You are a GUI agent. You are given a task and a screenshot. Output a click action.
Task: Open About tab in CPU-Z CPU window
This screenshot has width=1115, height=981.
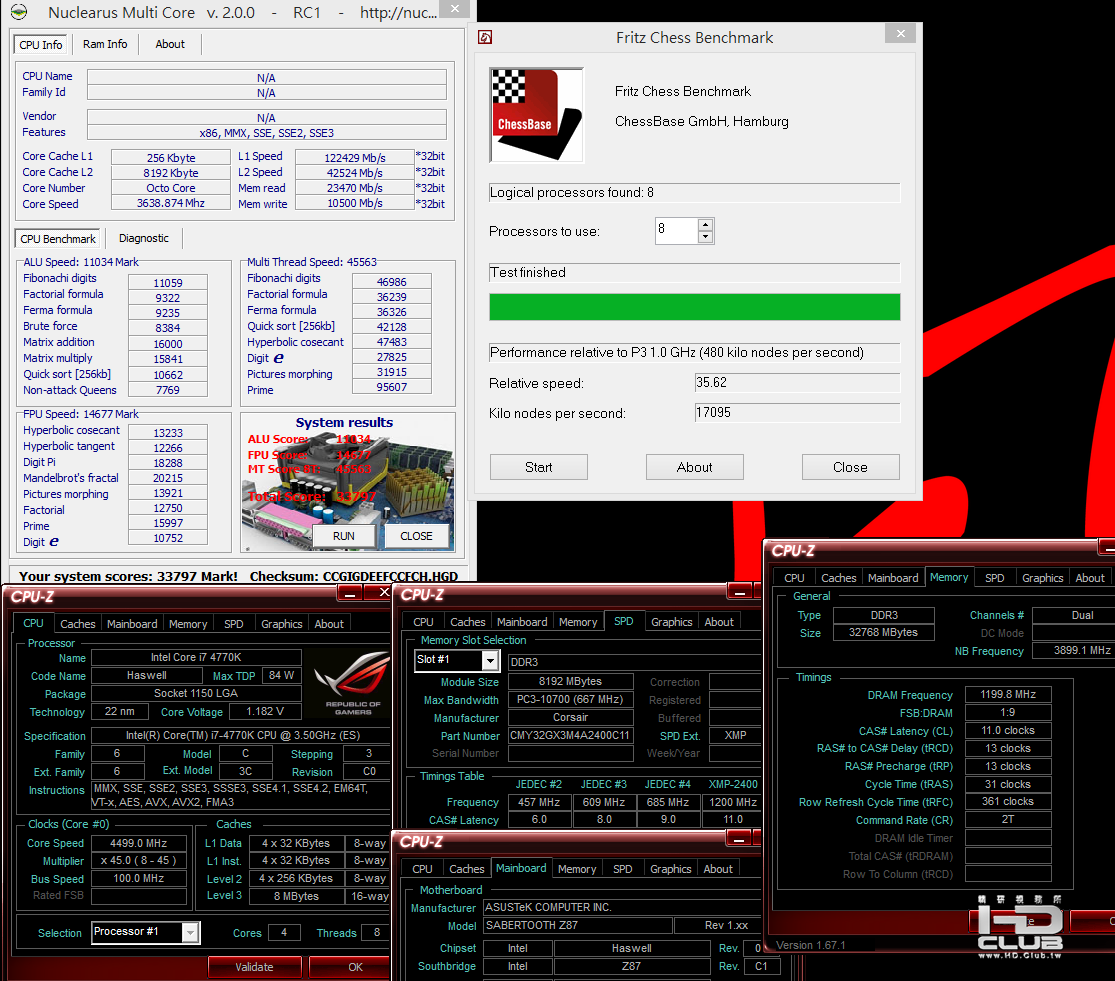(x=329, y=623)
